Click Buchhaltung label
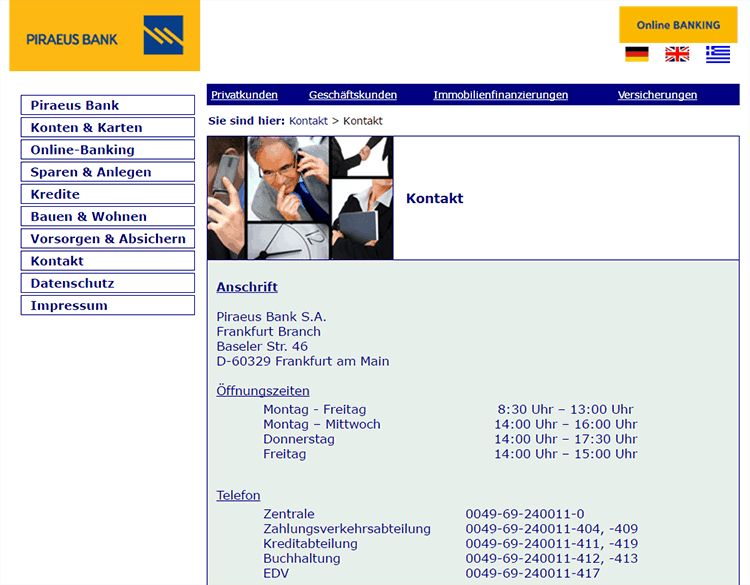 (301, 558)
